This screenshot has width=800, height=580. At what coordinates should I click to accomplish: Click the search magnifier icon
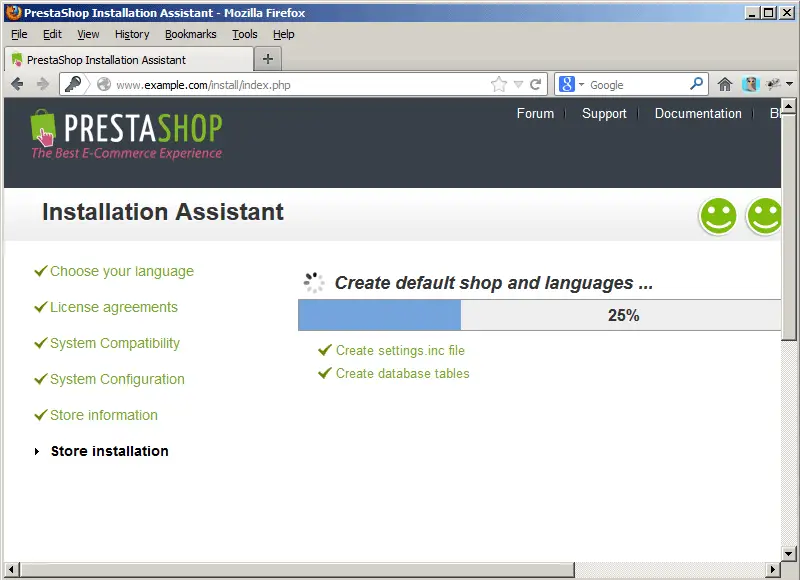pos(696,84)
